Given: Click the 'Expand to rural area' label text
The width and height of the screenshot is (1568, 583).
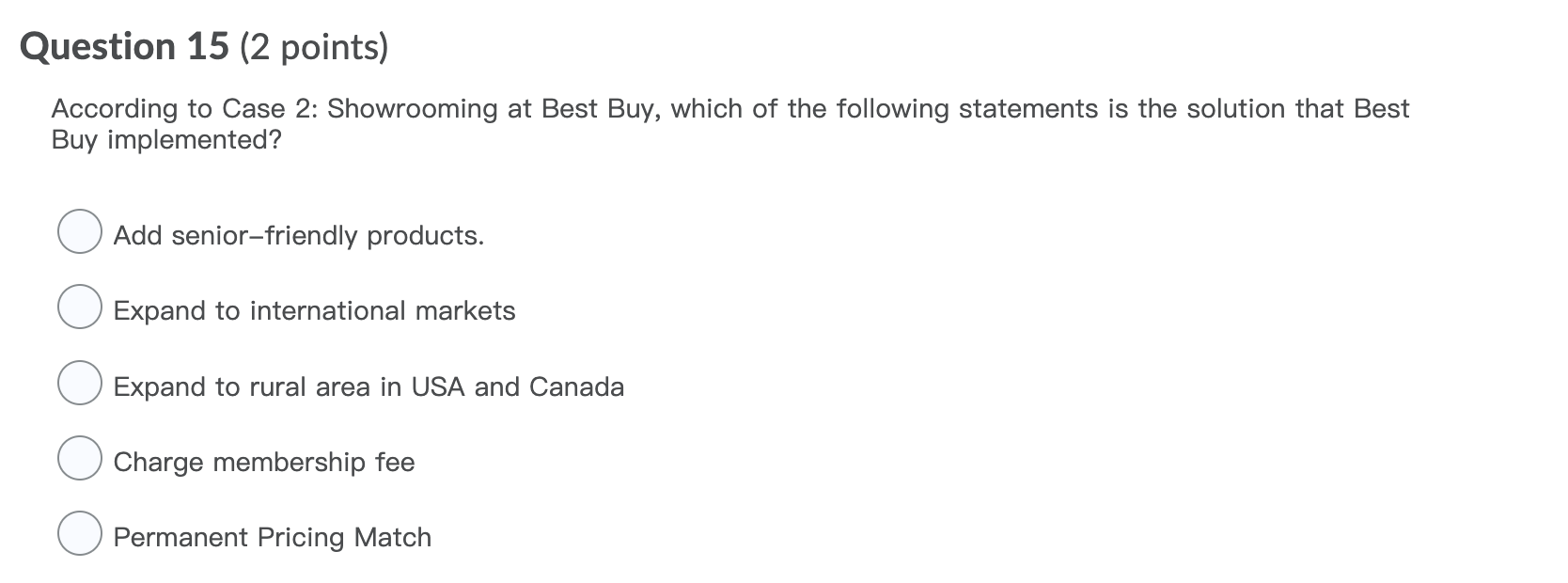Looking at the screenshot, I should click(x=368, y=386).
